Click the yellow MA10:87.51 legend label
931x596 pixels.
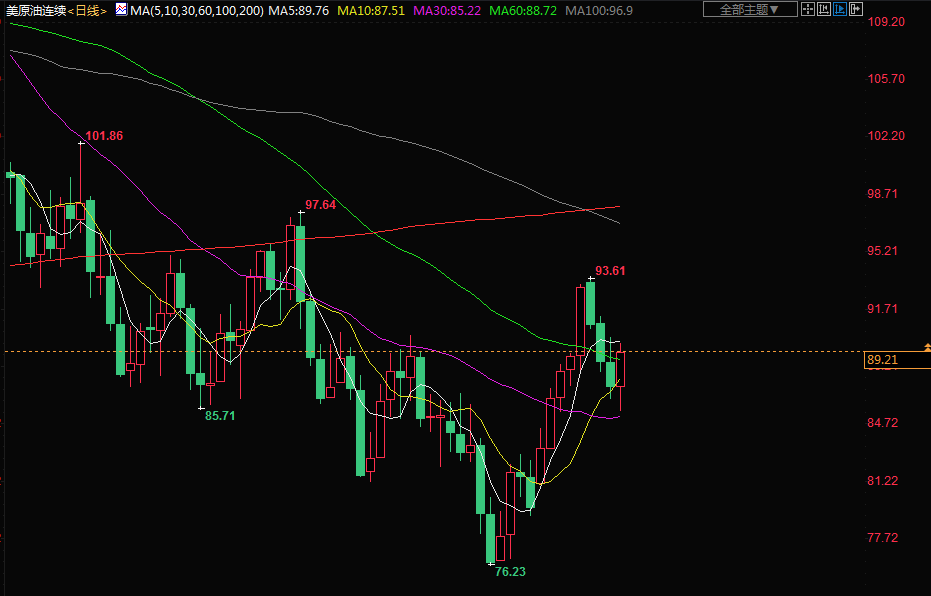point(371,10)
